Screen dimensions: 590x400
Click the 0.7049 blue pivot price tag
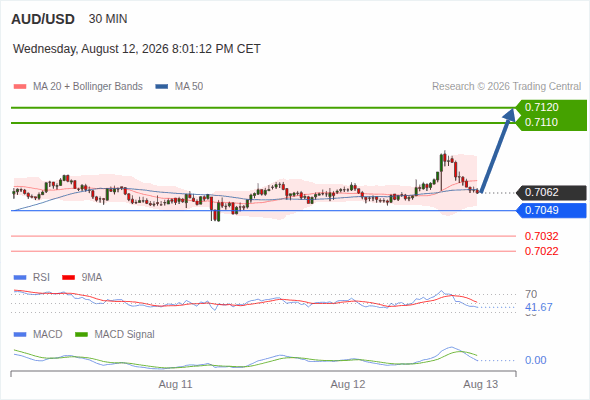point(551,210)
